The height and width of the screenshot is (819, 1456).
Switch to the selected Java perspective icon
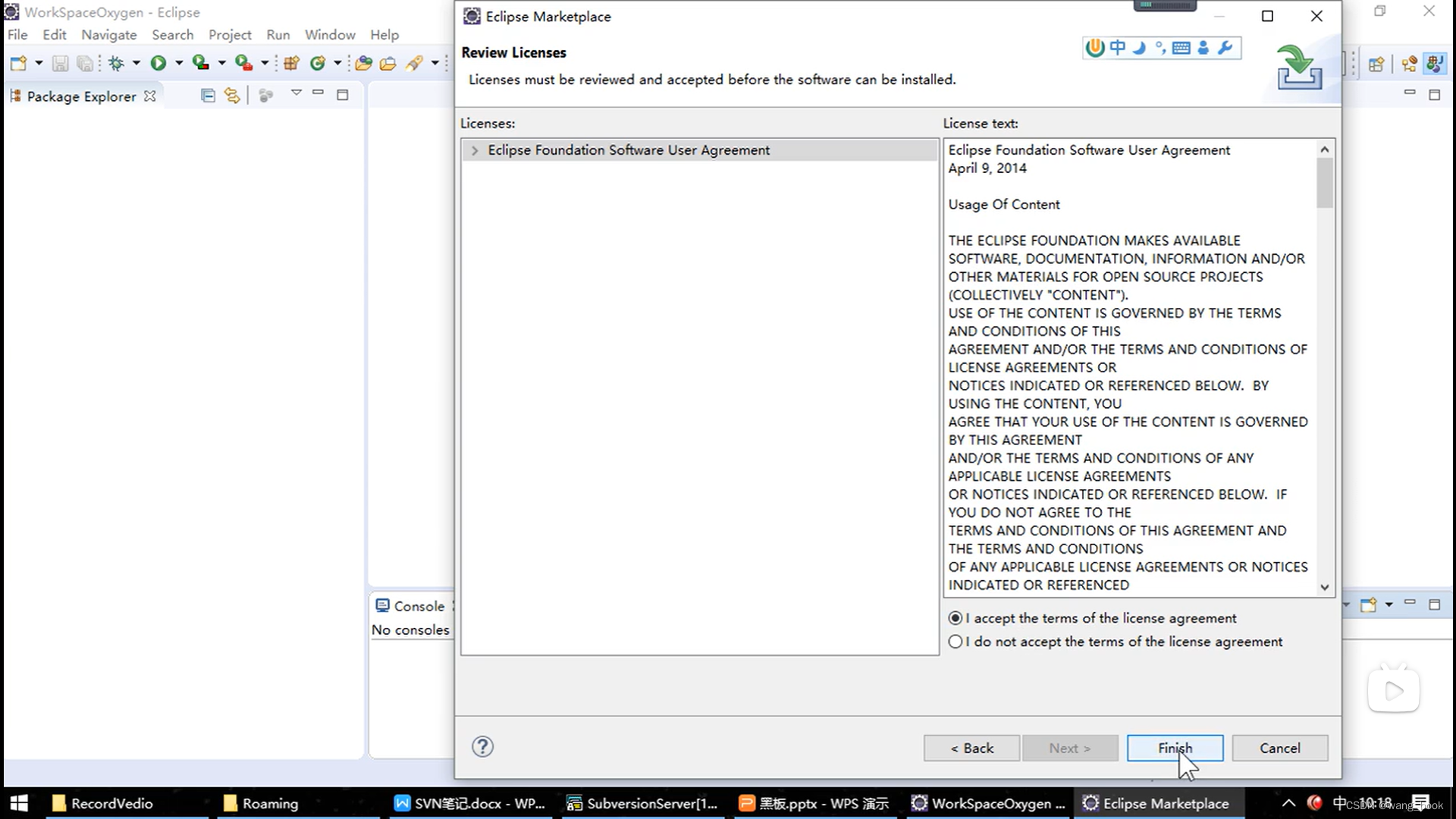tap(1434, 64)
